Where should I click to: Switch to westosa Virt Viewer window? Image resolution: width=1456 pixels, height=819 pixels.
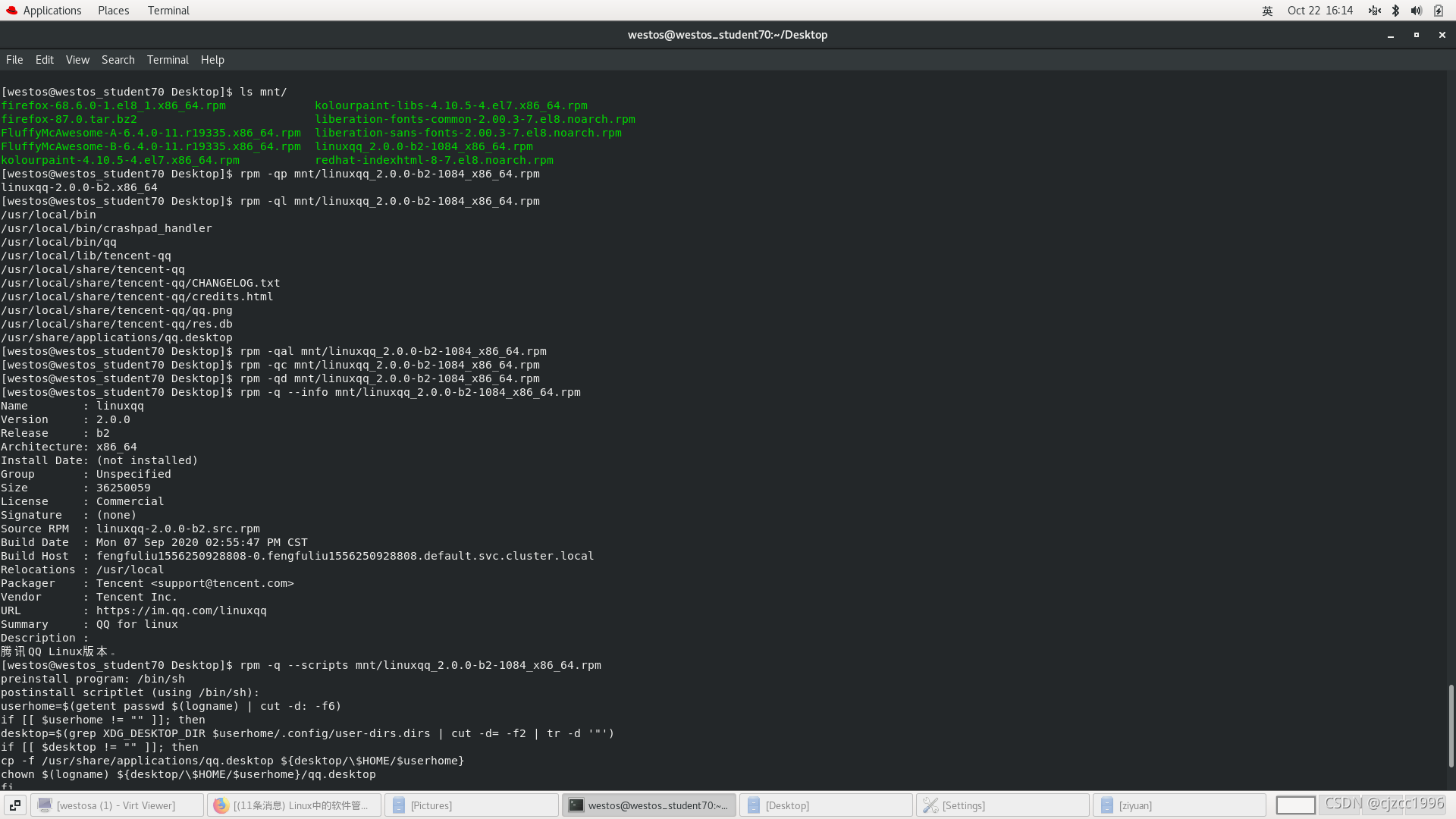[x=117, y=805]
